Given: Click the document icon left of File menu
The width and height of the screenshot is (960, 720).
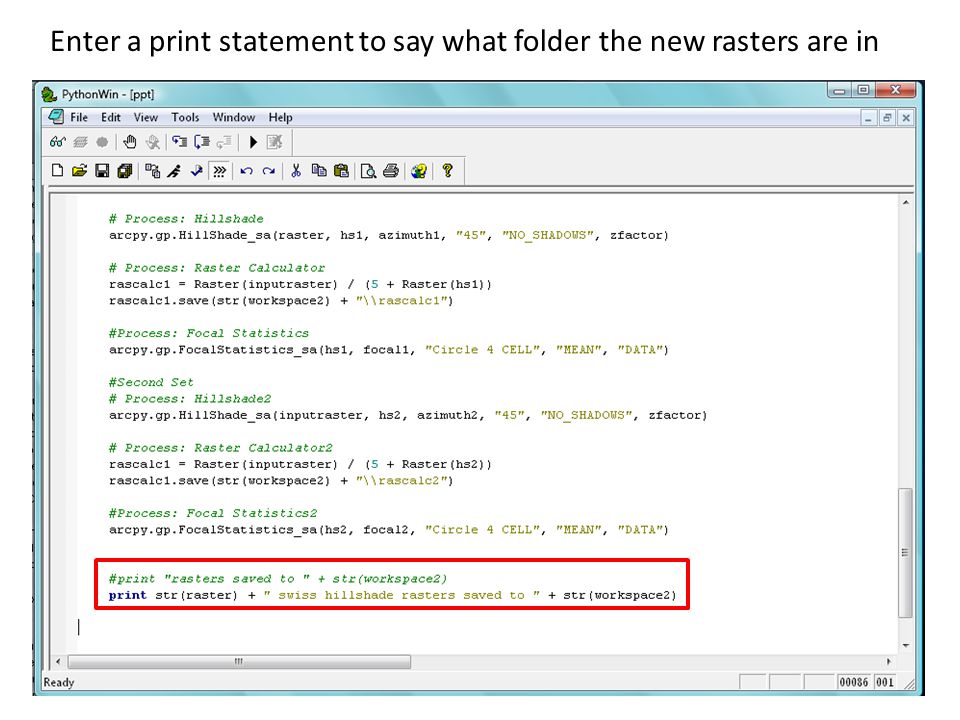Looking at the screenshot, I should tap(56, 116).
